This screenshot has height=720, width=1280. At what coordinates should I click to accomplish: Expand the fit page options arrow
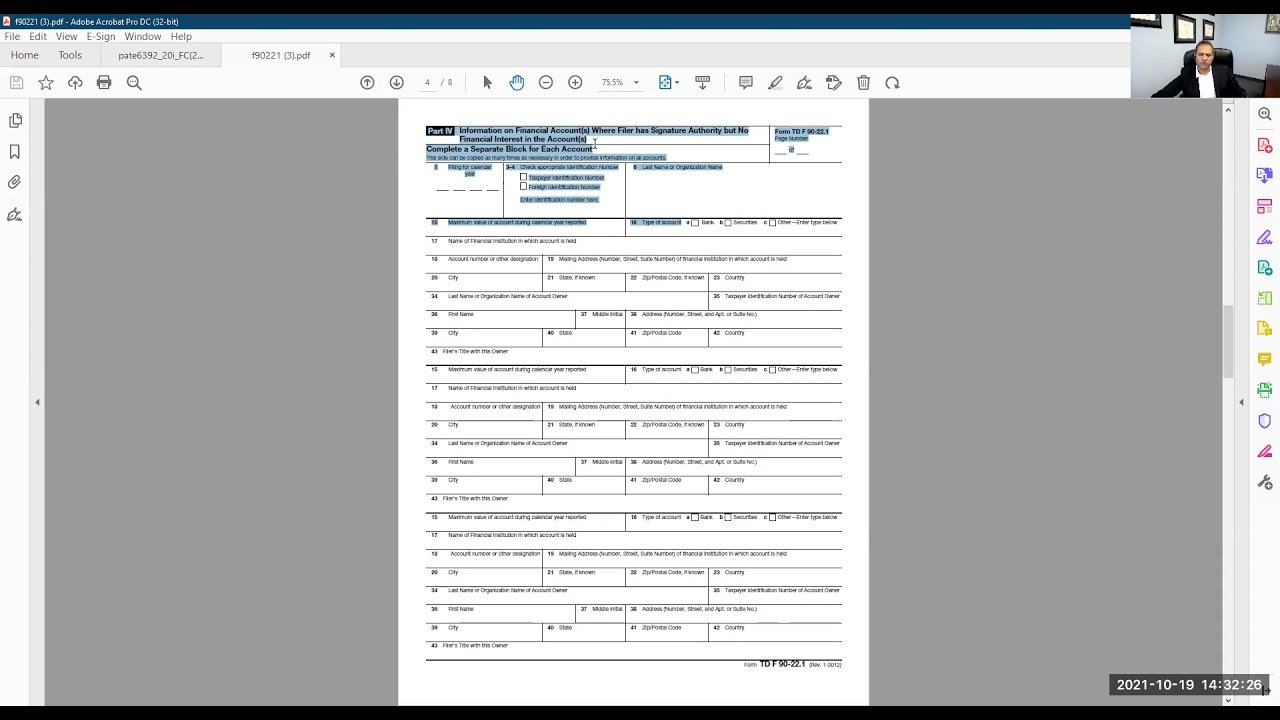pos(677,83)
